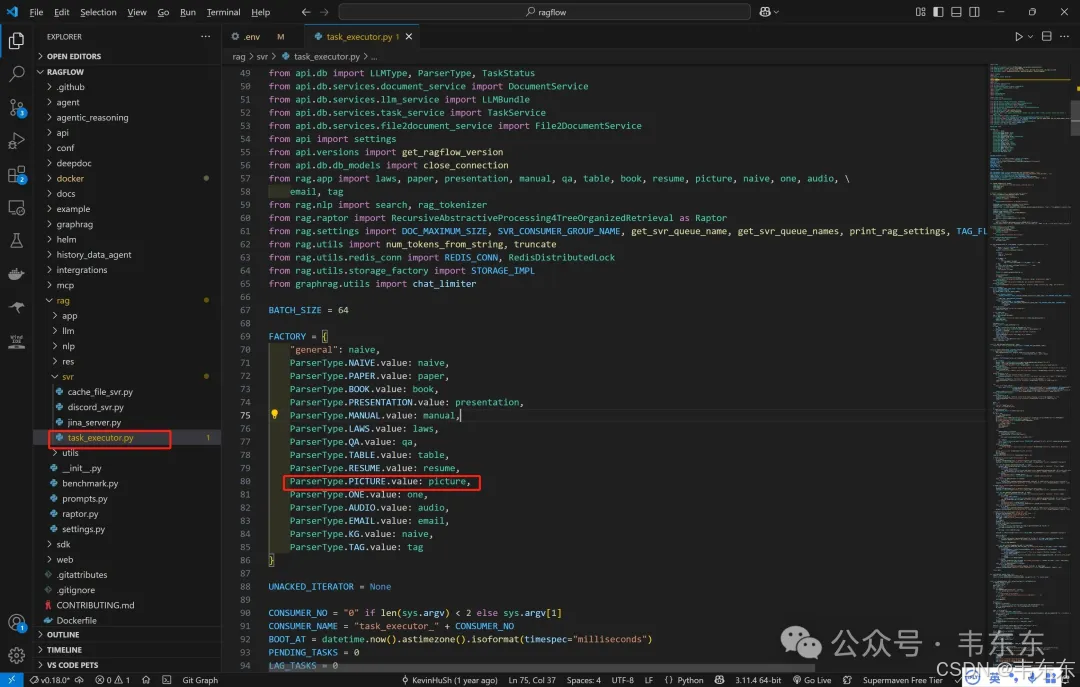Open the Source Control view

pos(17,107)
